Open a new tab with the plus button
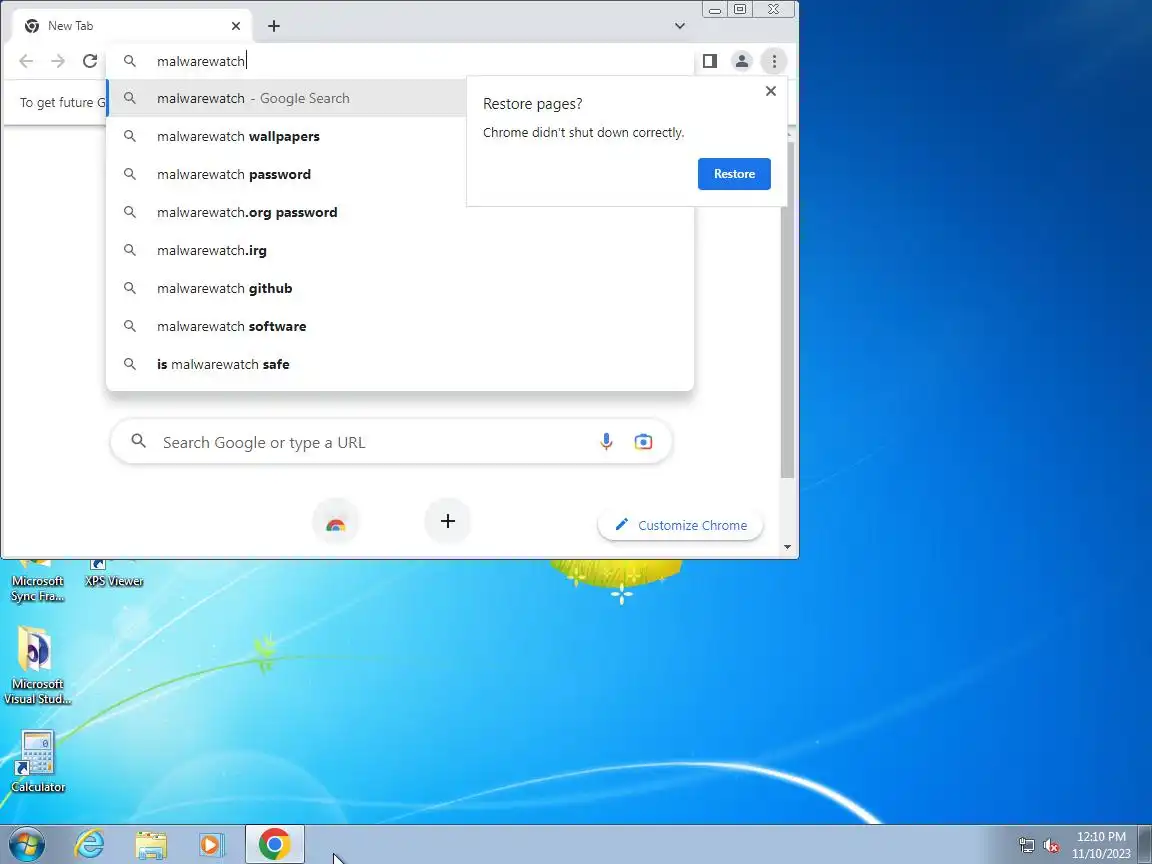The width and height of the screenshot is (1152, 864). (x=274, y=26)
